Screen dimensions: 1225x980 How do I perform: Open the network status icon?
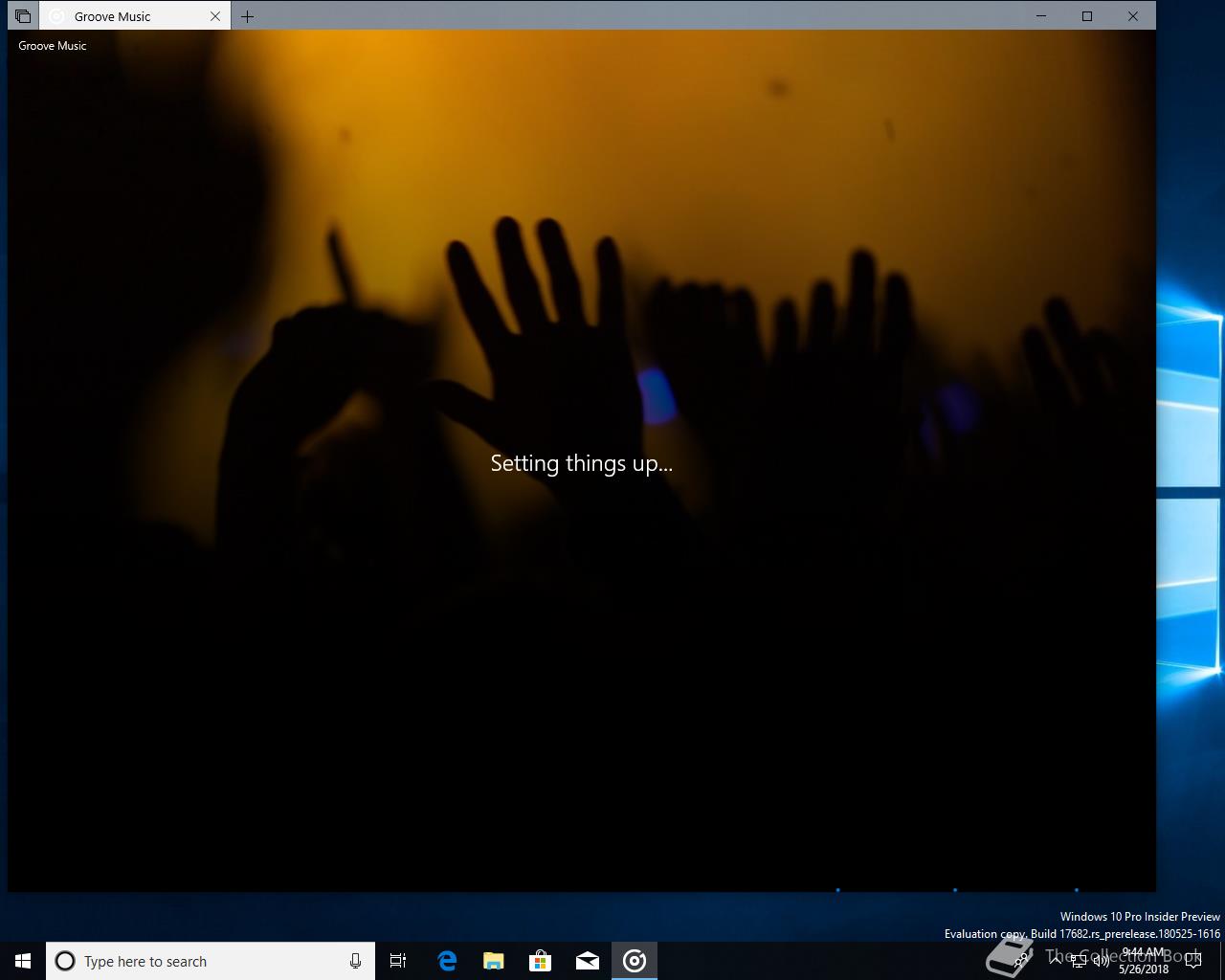point(1079,961)
